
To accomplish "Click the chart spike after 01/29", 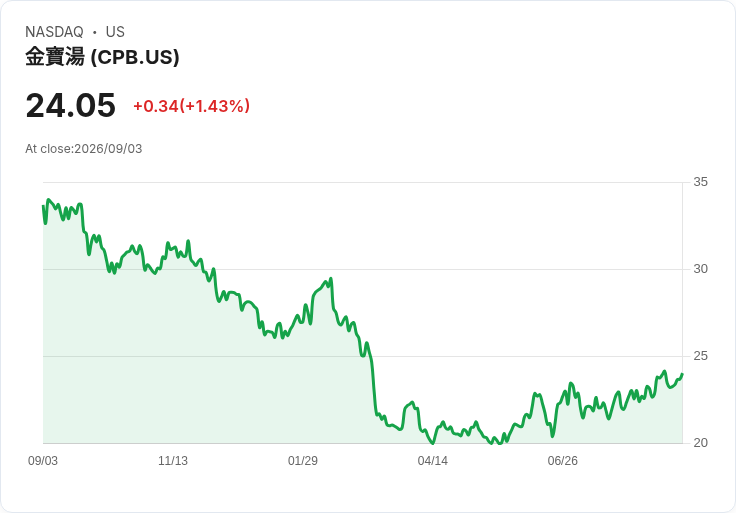I will [x=331, y=278].
